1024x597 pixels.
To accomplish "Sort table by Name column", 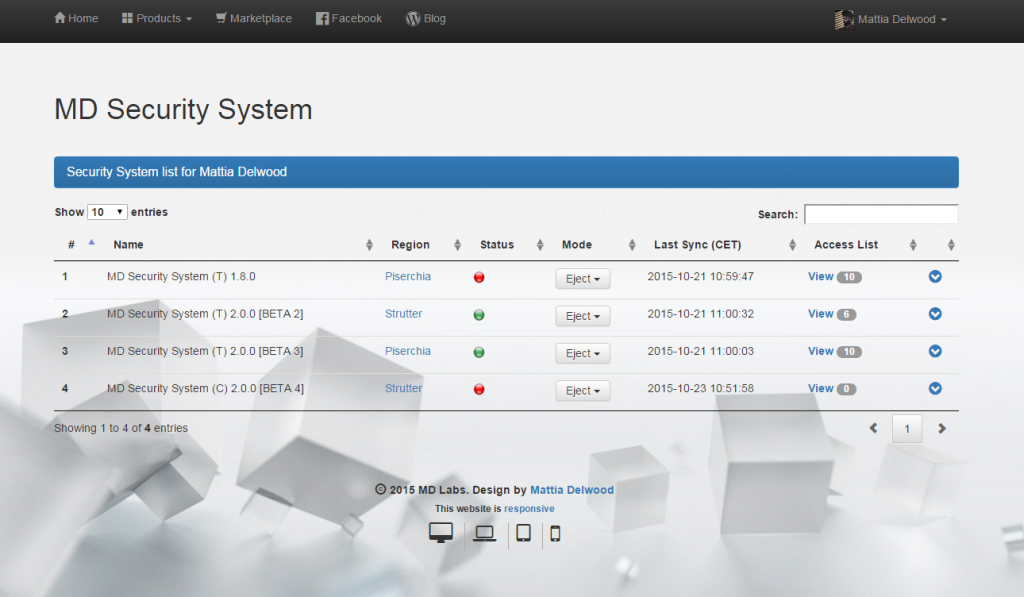I will coord(240,244).
